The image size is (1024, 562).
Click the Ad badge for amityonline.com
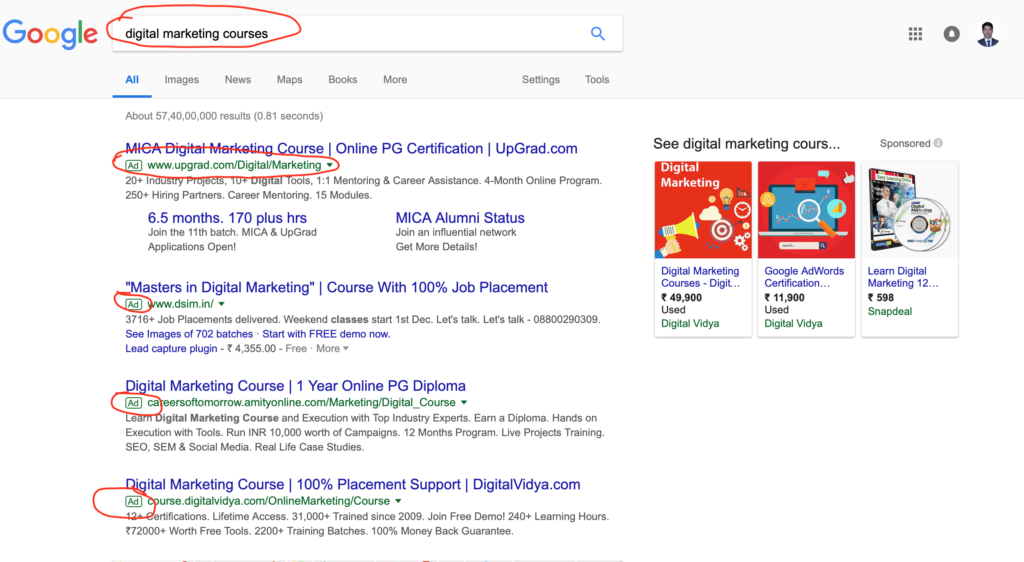133,403
